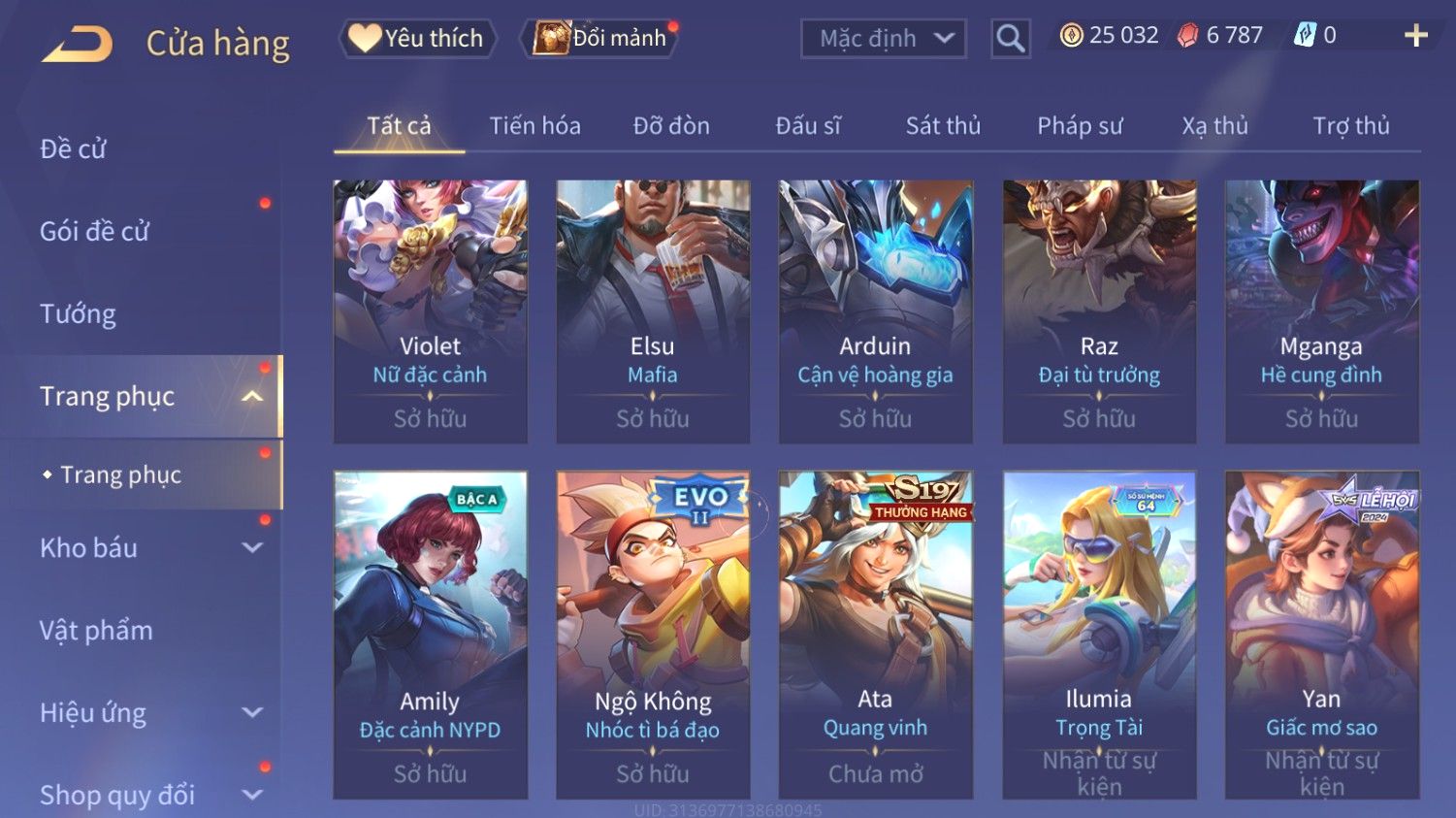
Task: Open Gói đề cử in sidebar
Action: 95,231
